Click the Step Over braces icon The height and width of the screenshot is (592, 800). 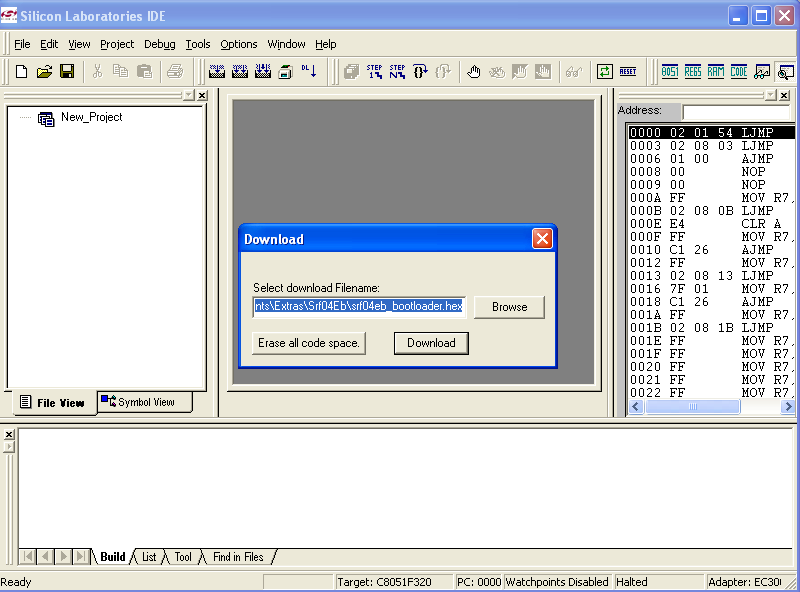(x=420, y=71)
